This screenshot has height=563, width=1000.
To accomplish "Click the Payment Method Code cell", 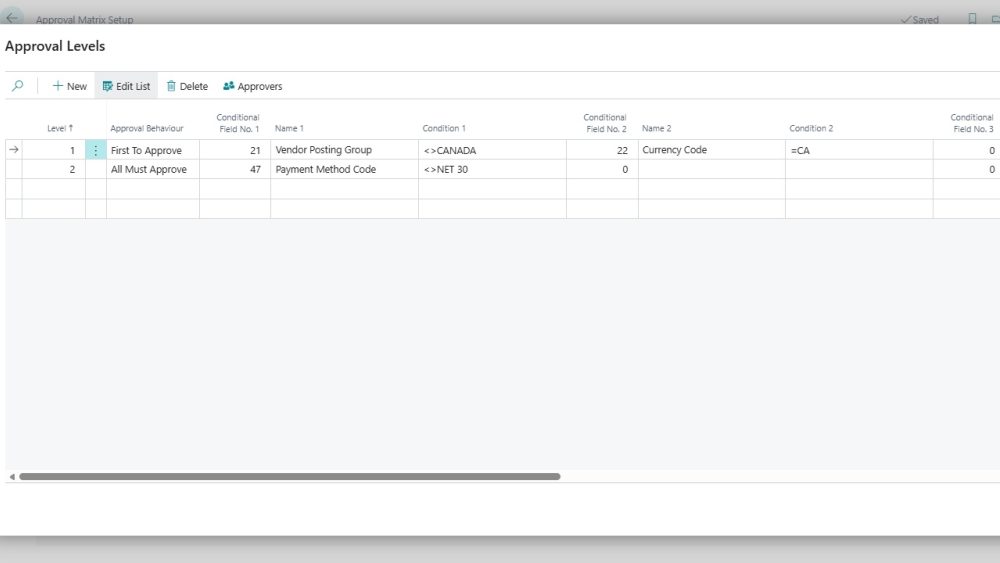I will (344, 169).
